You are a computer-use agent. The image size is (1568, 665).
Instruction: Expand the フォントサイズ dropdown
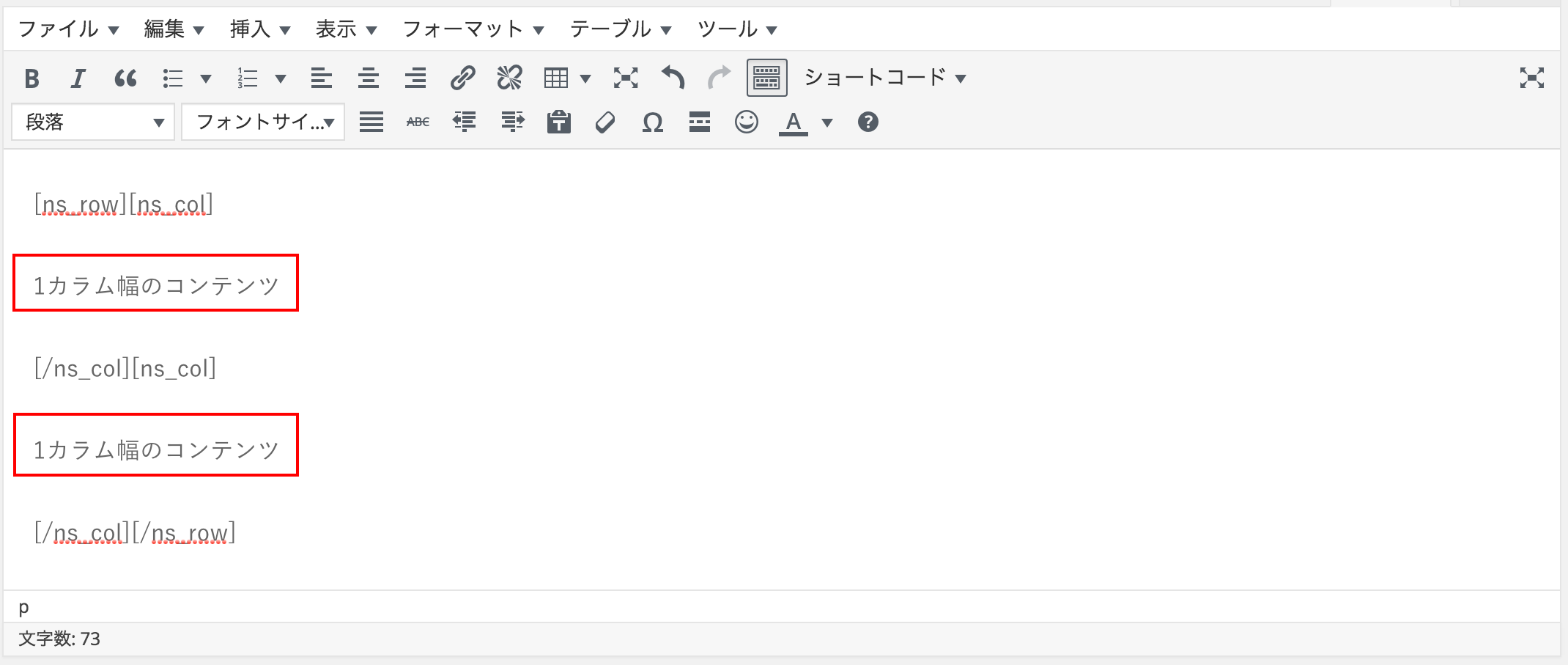pyautogui.click(x=263, y=122)
